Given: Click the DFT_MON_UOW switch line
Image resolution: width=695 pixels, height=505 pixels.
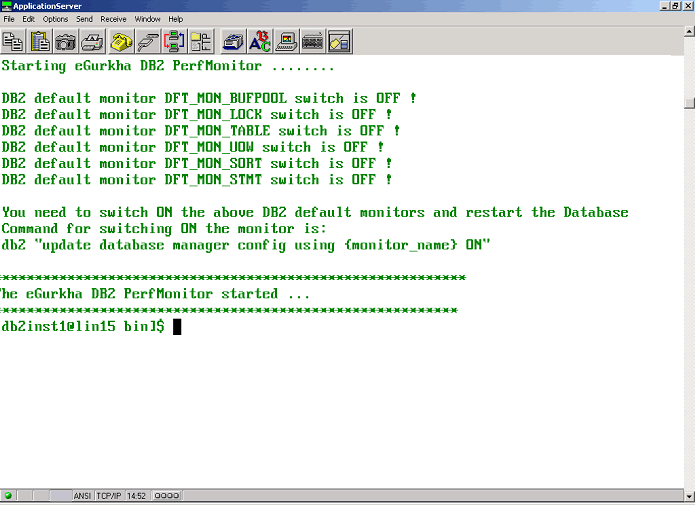Looking at the screenshot, I should point(192,147).
